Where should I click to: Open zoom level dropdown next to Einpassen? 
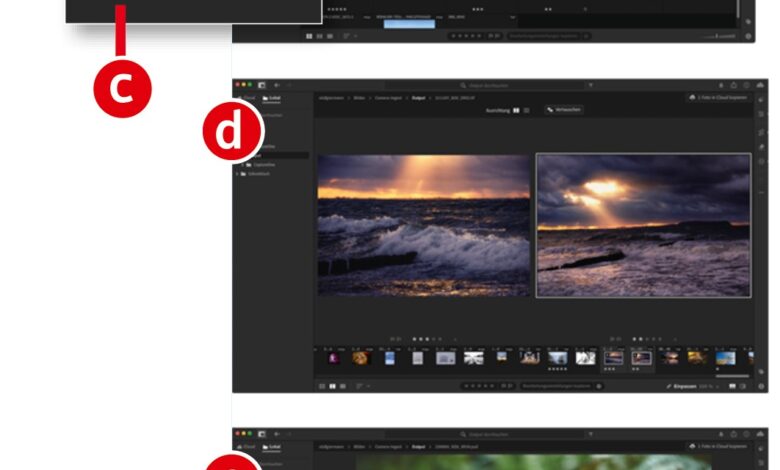pyautogui.click(x=717, y=386)
